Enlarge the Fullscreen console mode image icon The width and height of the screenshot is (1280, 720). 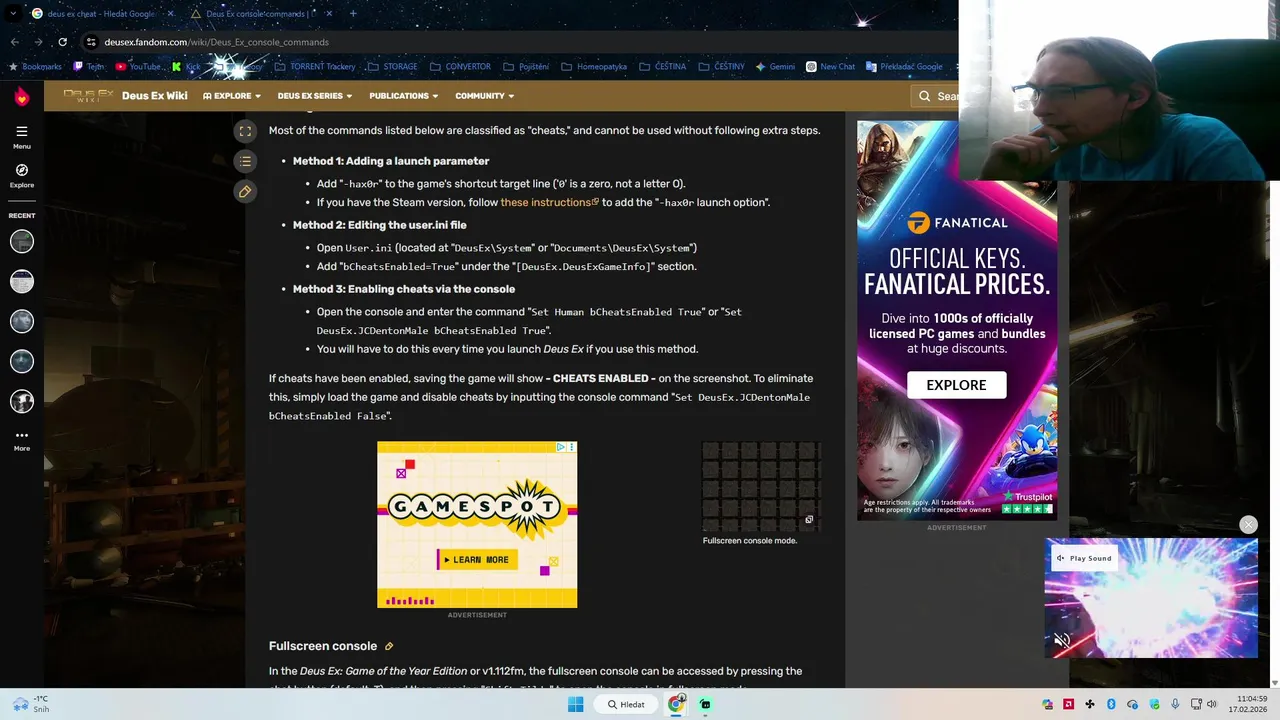(809, 520)
